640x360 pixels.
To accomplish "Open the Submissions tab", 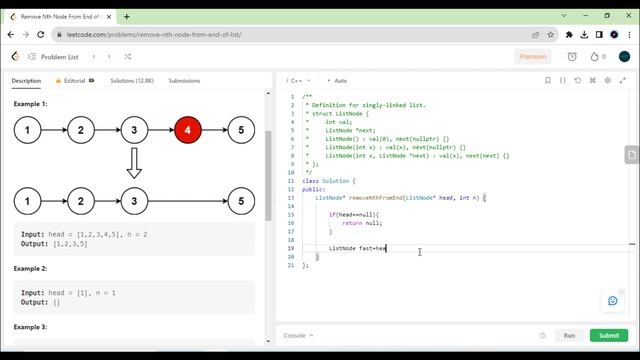I will click(184, 81).
